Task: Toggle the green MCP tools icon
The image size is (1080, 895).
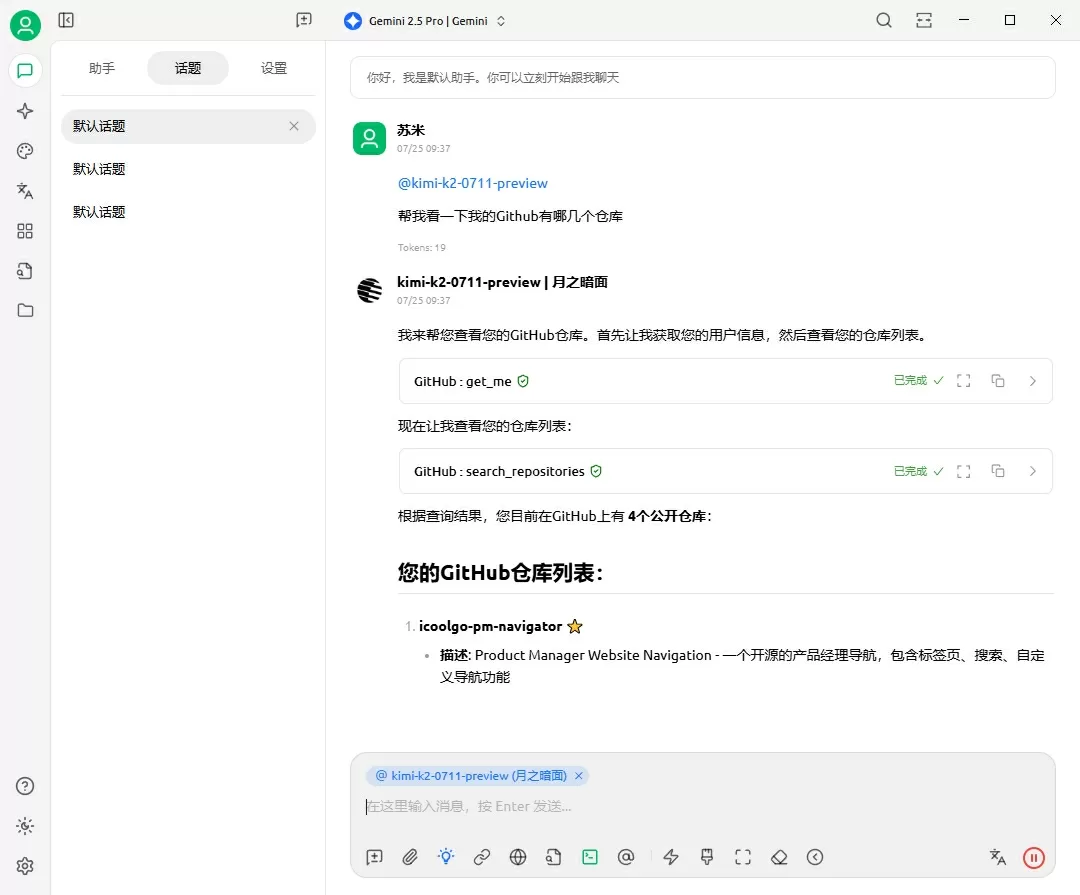Action: click(590, 856)
